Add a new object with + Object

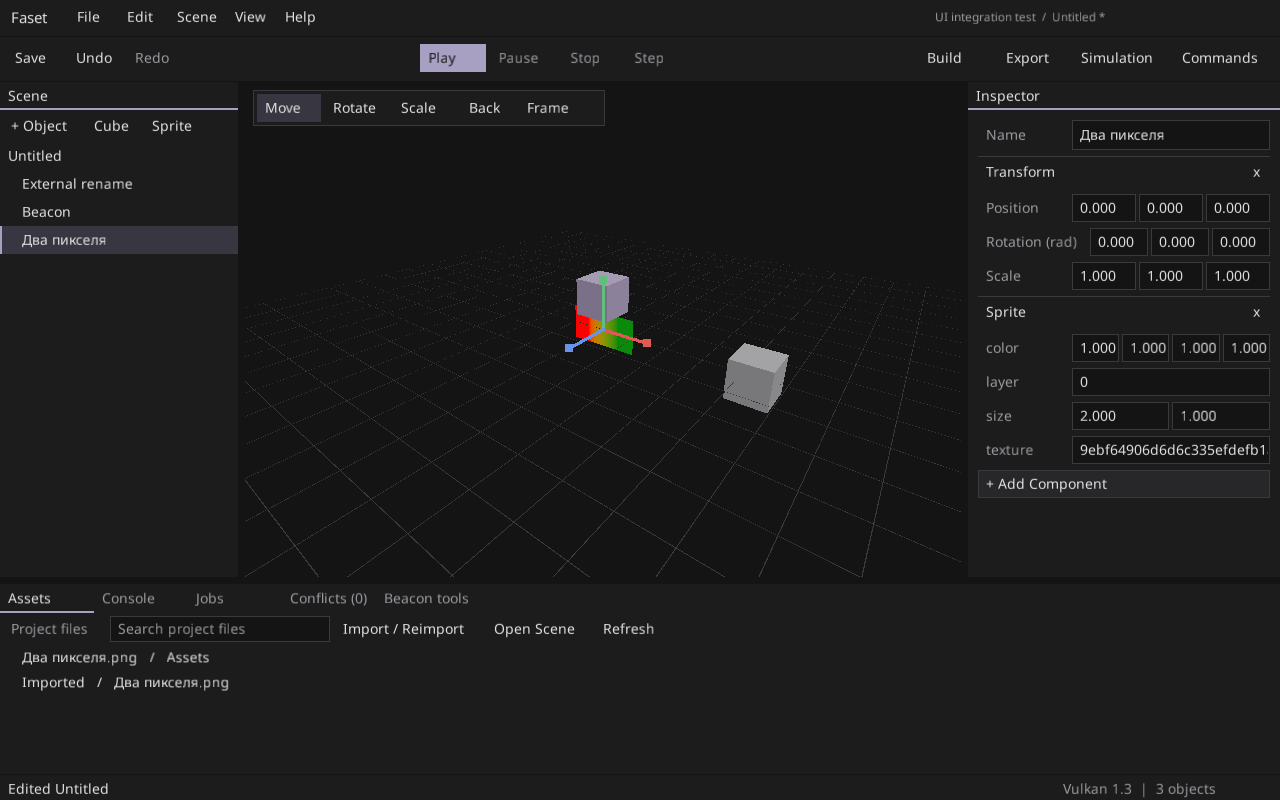point(39,126)
